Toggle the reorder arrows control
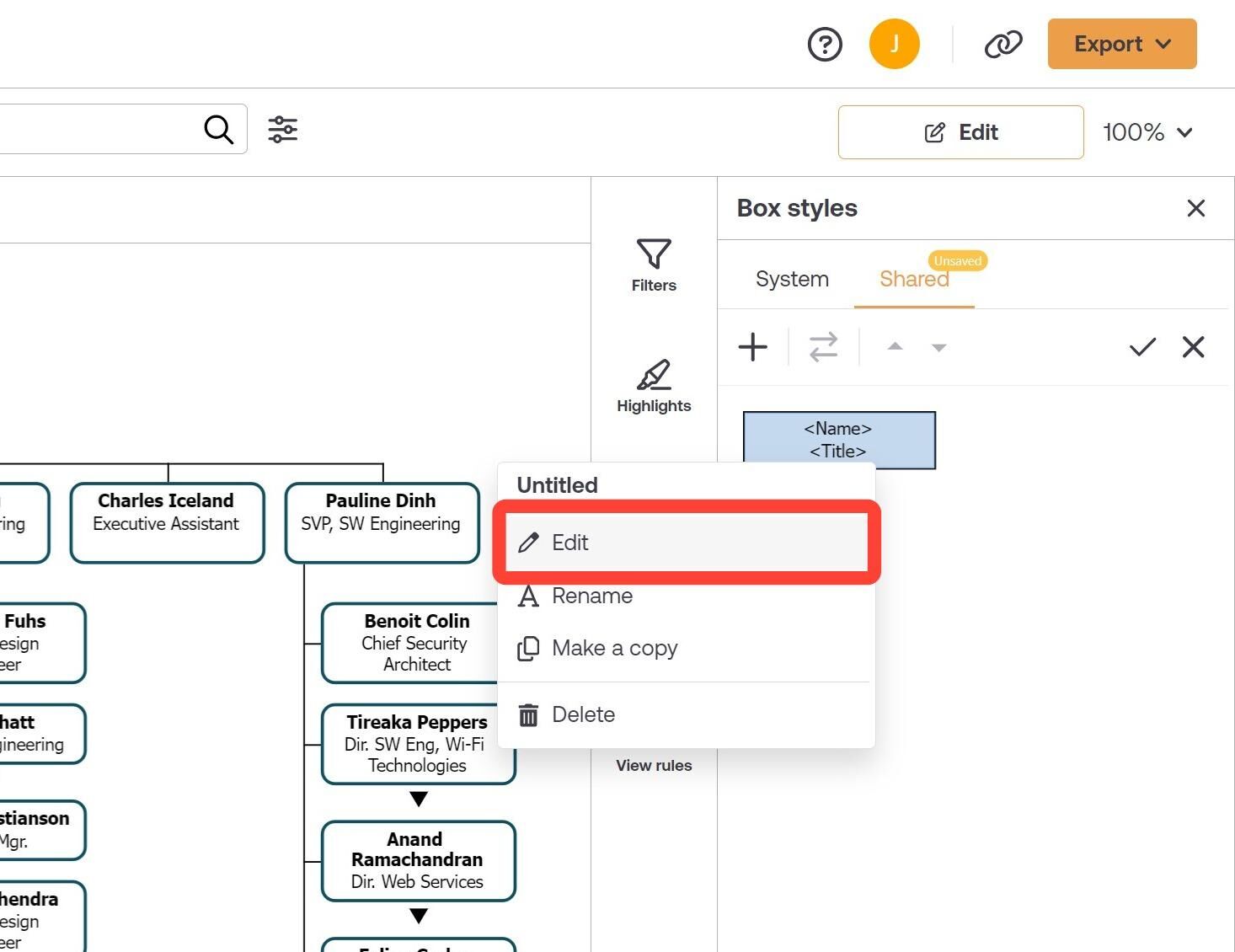Image resolution: width=1235 pixels, height=952 pixels. 823,347
